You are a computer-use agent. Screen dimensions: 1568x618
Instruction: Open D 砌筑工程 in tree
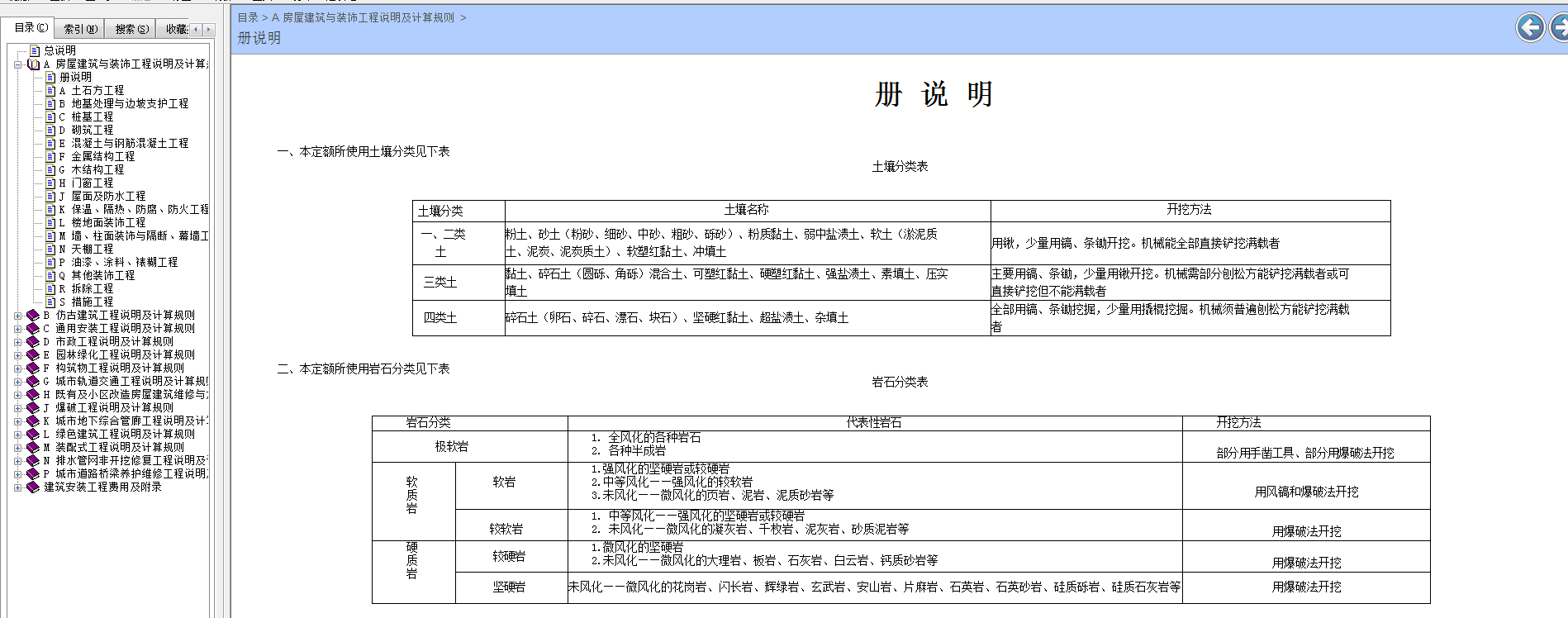[x=87, y=130]
